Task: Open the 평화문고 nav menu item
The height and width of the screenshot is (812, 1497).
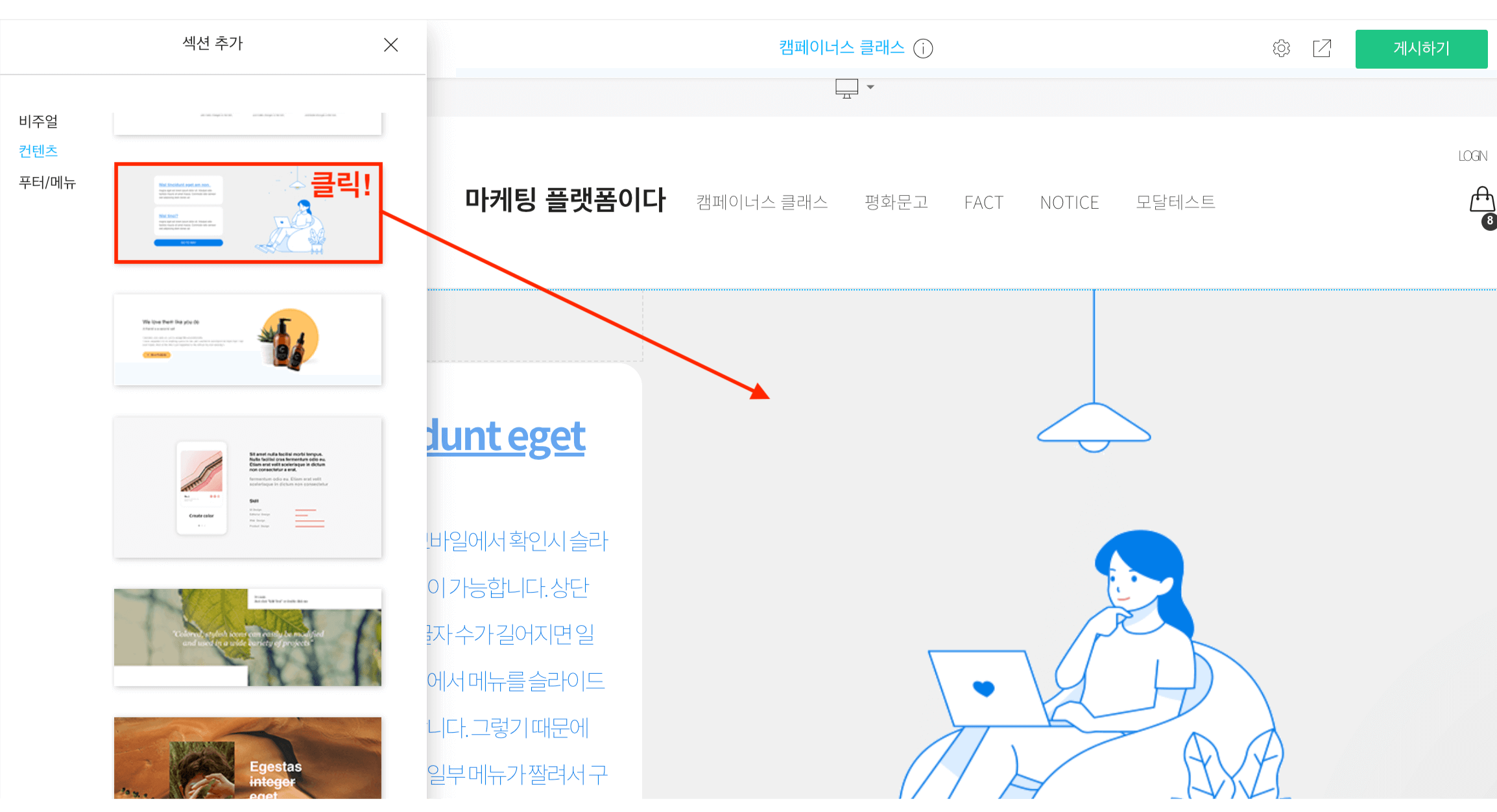Action: [x=896, y=202]
